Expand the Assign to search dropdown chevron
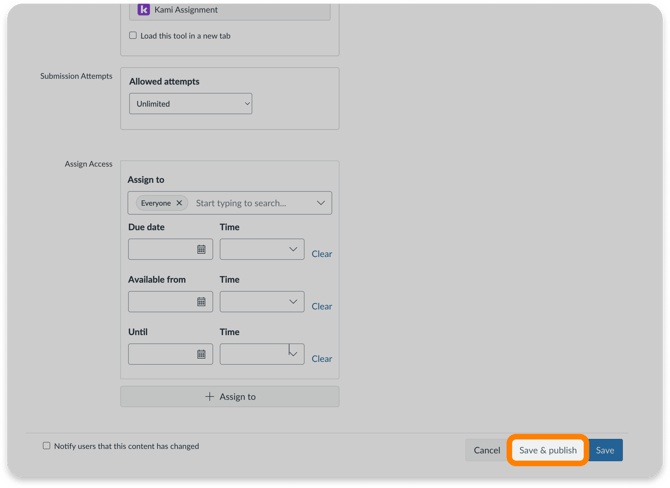The width and height of the screenshot is (670, 488). [x=320, y=203]
